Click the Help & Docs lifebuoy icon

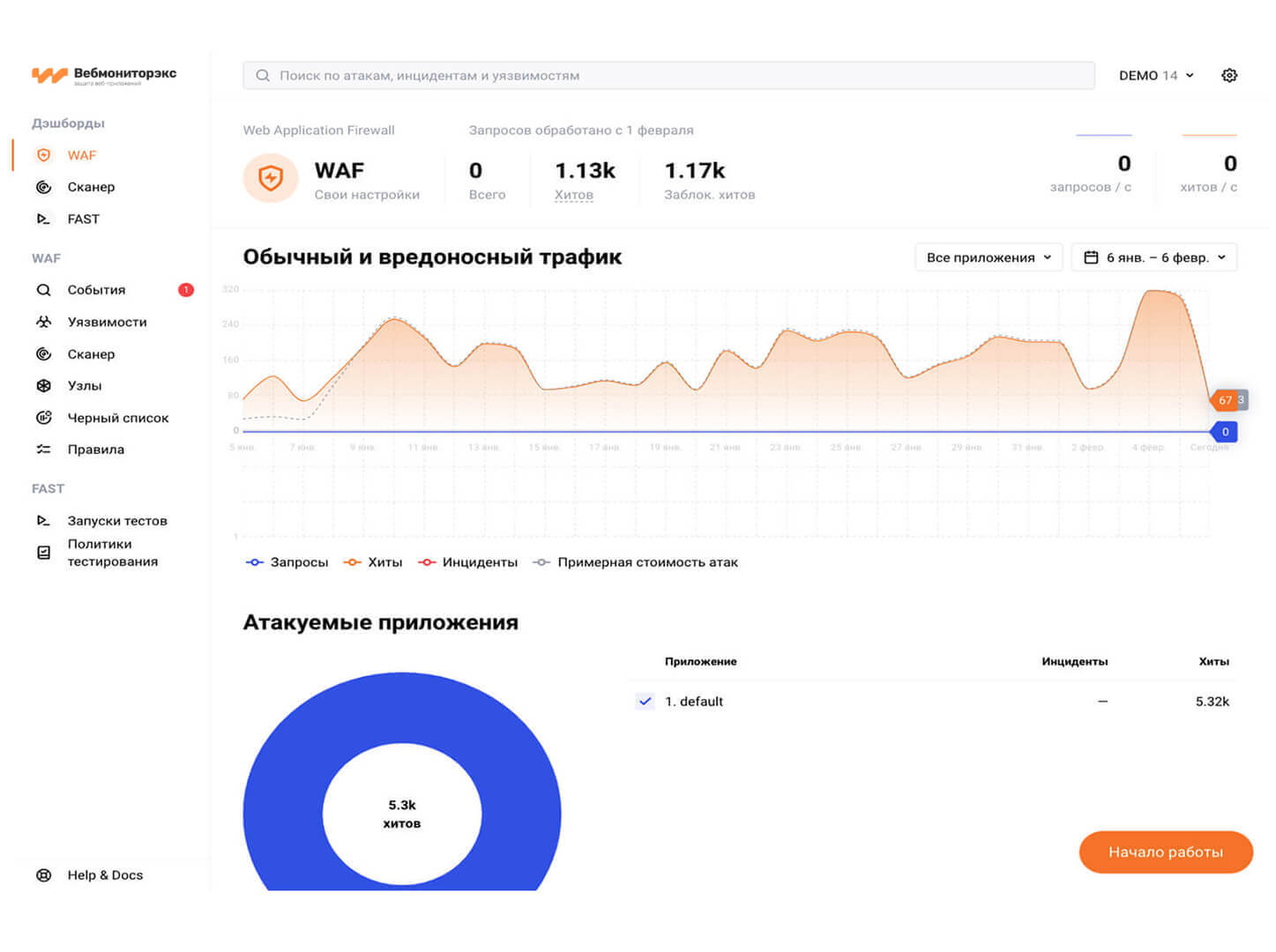[43, 875]
